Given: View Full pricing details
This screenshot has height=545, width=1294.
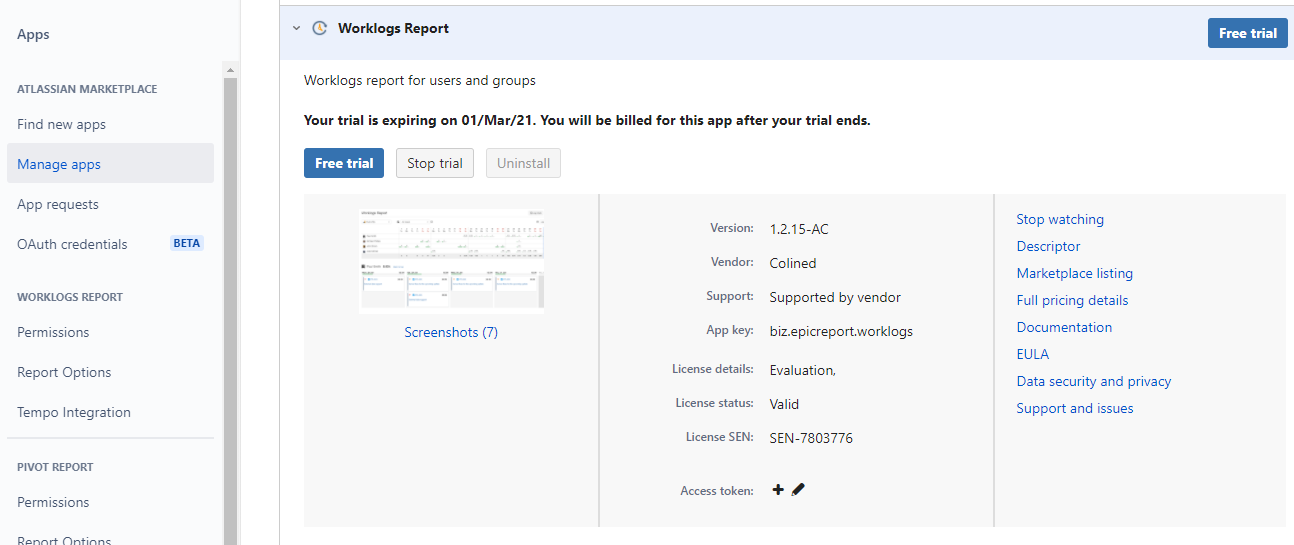Looking at the screenshot, I should [x=1072, y=300].
